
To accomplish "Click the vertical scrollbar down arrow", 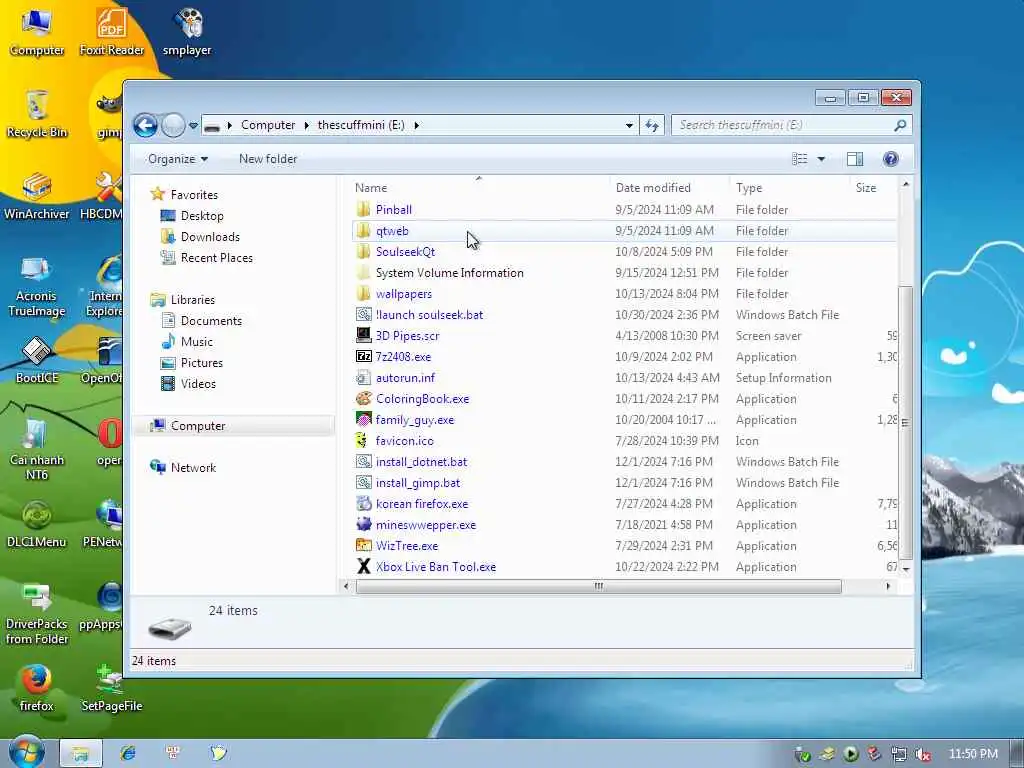I will coord(905,569).
